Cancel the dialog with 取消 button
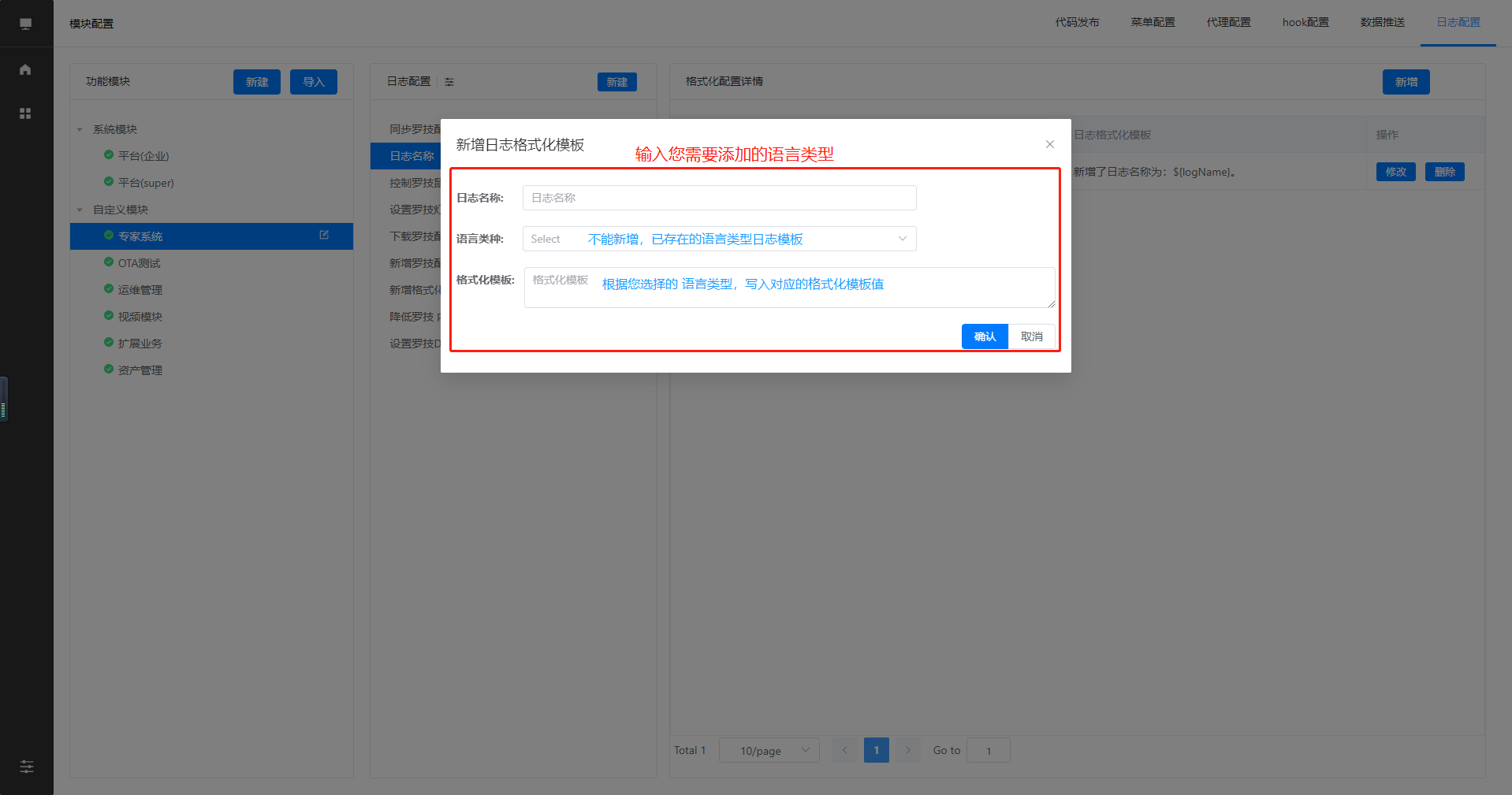1512x795 pixels. [x=1032, y=336]
